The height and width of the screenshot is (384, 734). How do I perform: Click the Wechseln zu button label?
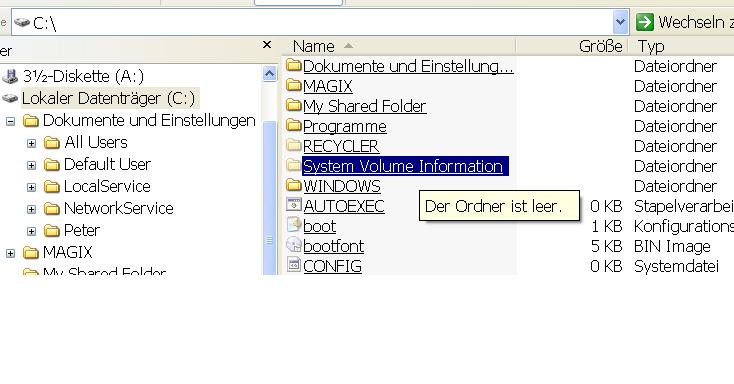coord(696,22)
